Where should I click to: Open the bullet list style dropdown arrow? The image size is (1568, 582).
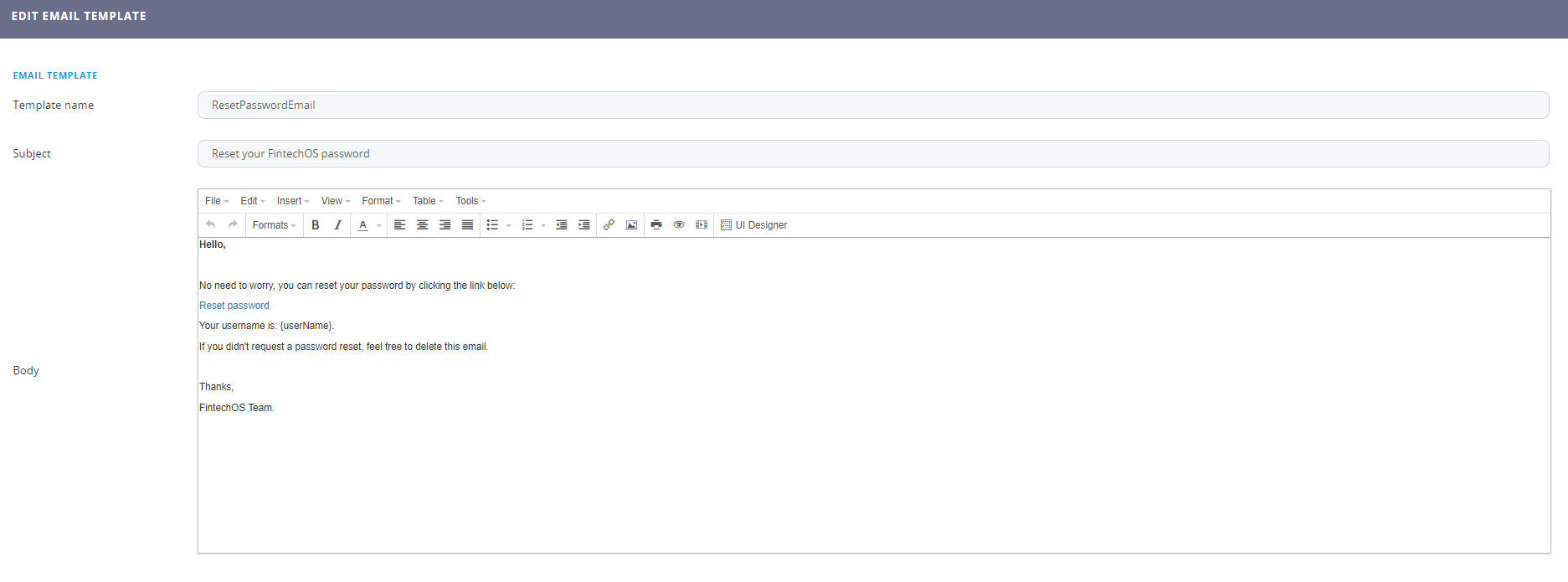point(508,225)
